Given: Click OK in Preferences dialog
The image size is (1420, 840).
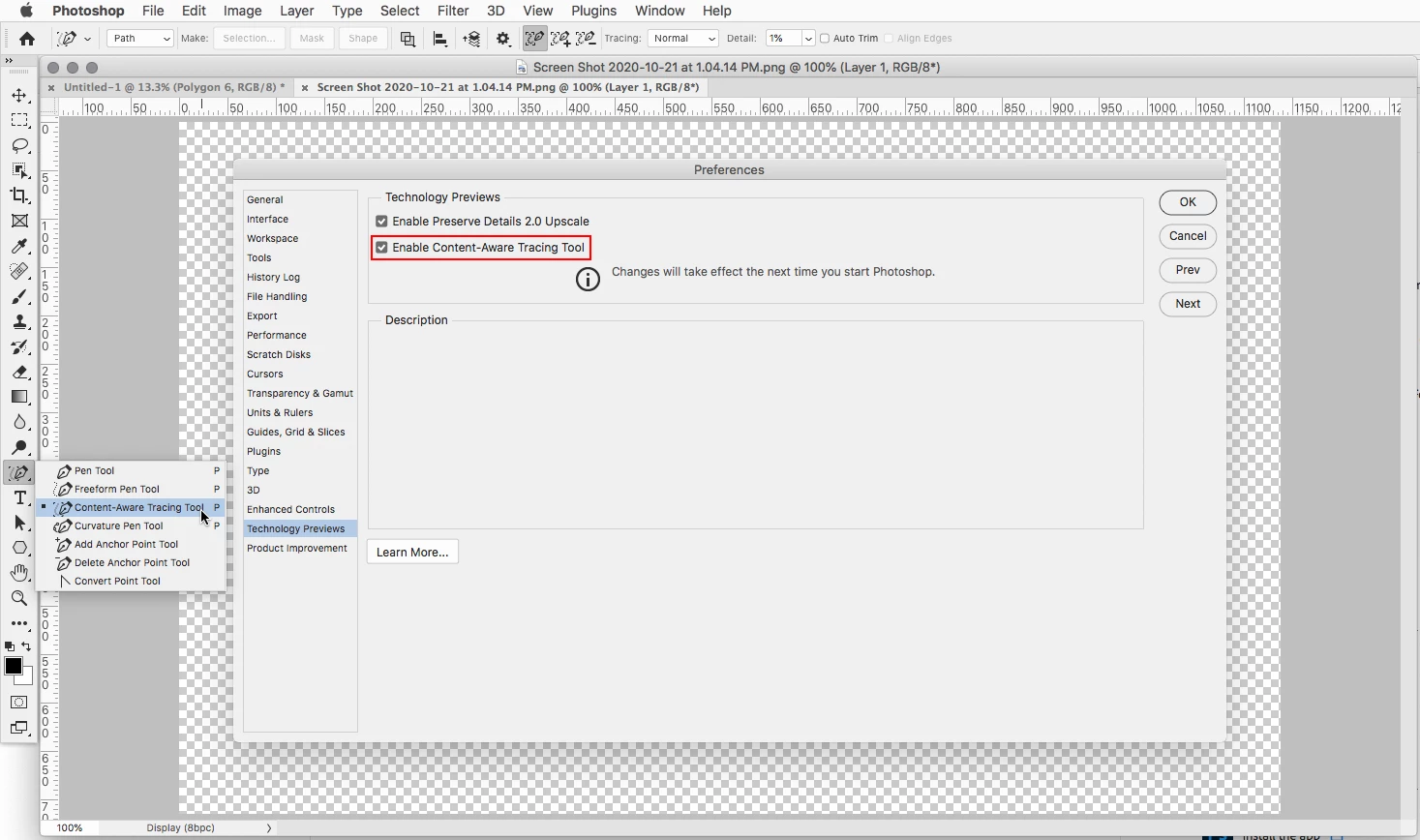Looking at the screenshot, I should tap(1188, 202).
